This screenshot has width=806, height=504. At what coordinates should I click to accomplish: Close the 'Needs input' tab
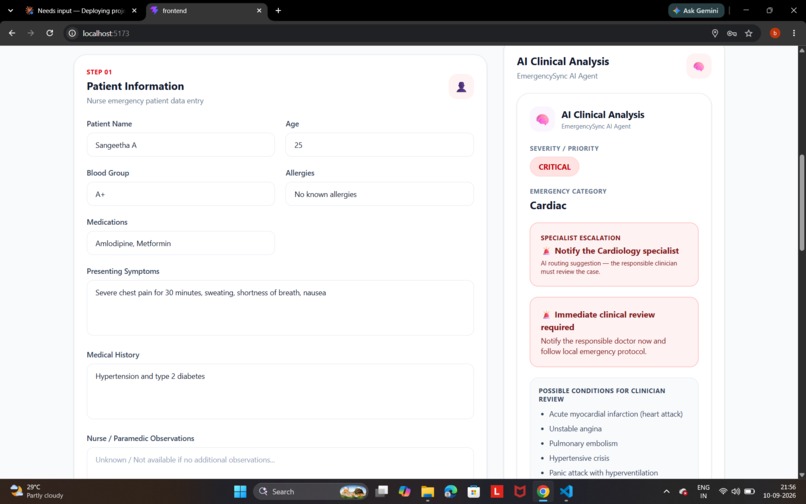pos(134,10)
